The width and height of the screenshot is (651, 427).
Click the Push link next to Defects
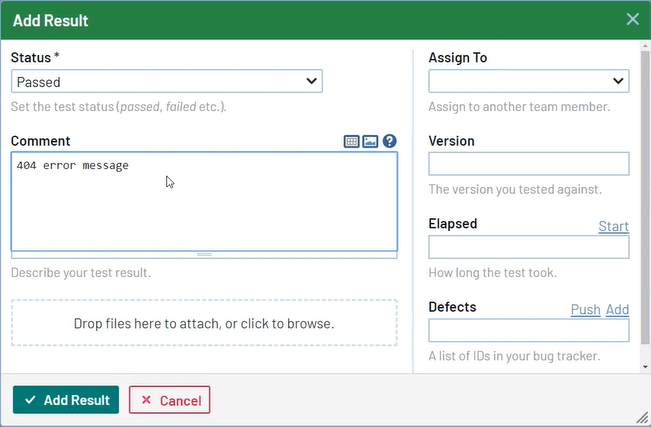click(x=585, y=309)
